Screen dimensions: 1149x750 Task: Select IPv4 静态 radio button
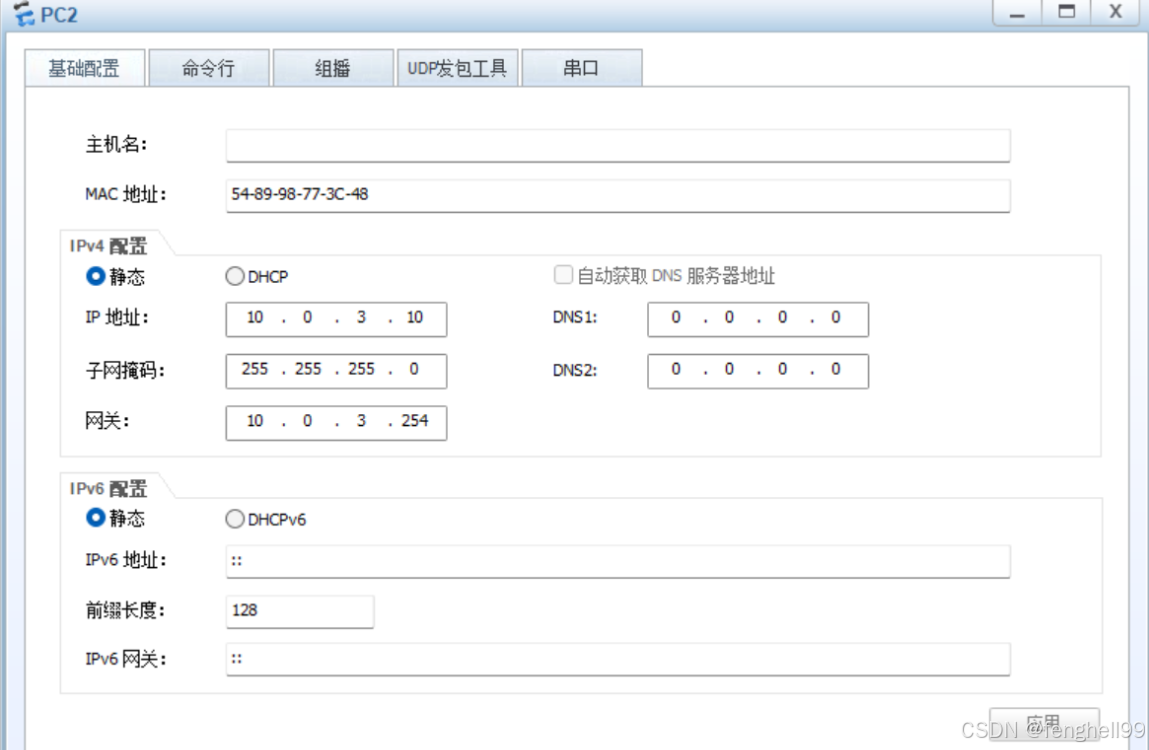click(95, 276)
